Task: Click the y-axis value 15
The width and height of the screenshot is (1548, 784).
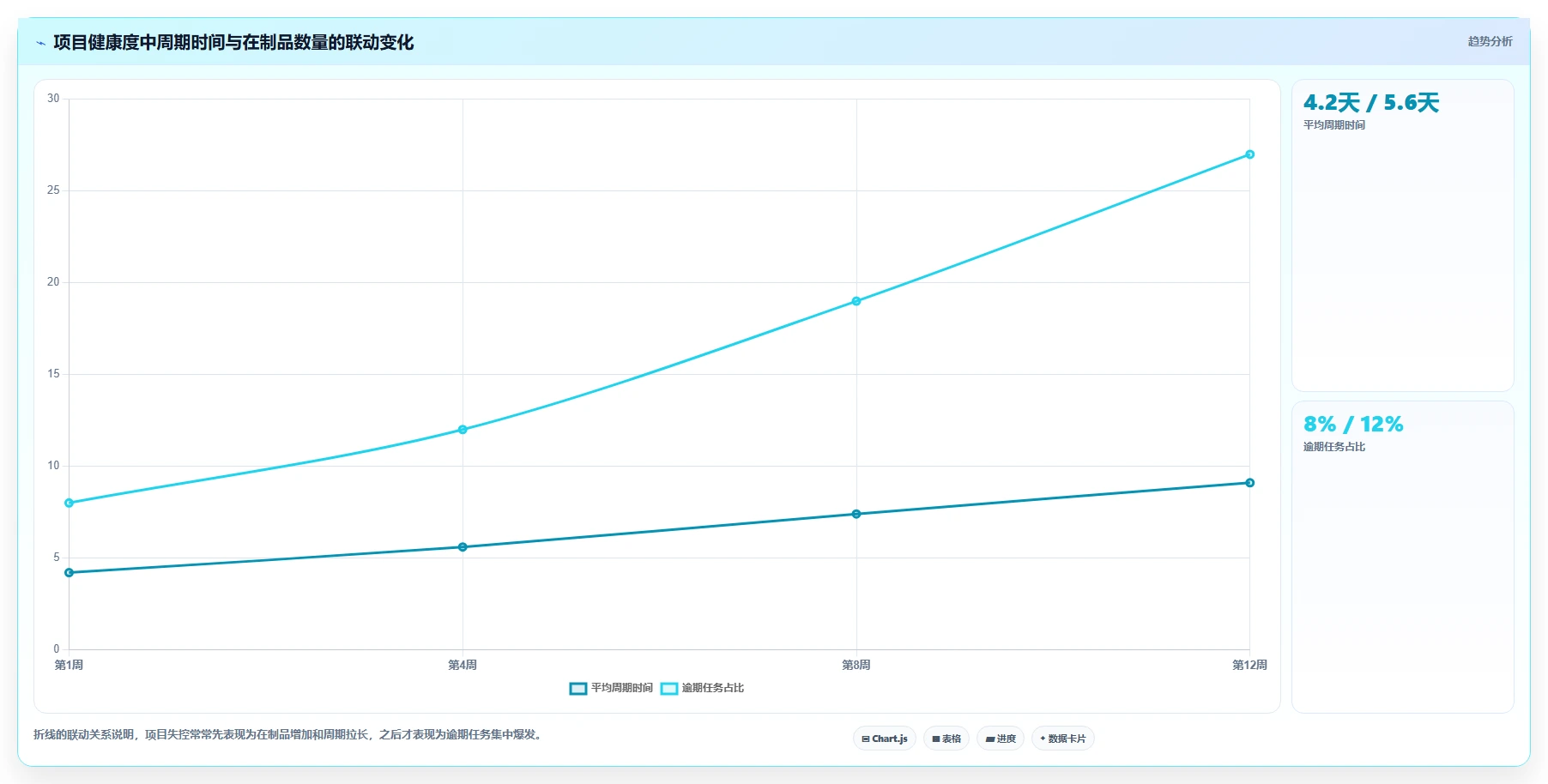Action: coord(53,374)
